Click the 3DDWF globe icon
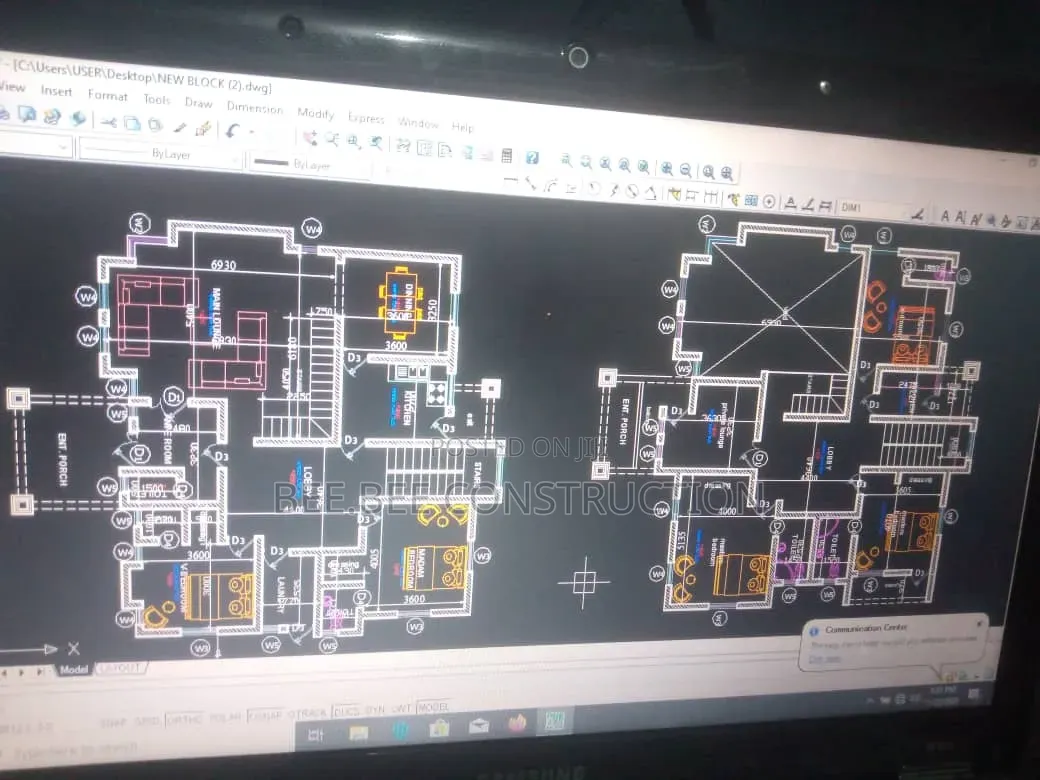The height and width of the screenshot is (780, 1040). (78, 119)
